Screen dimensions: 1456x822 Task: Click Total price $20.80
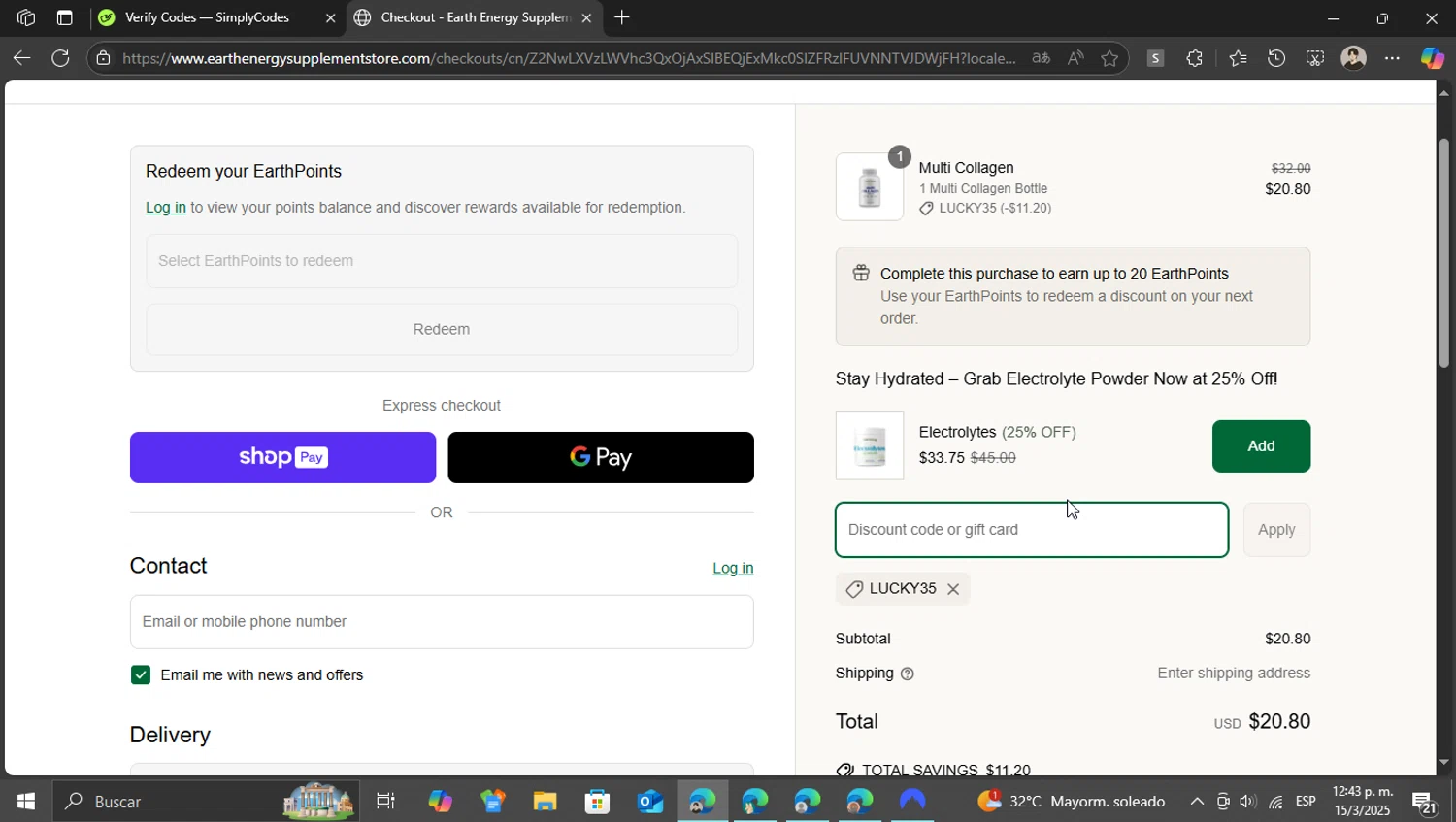(x=1278, y=722)
